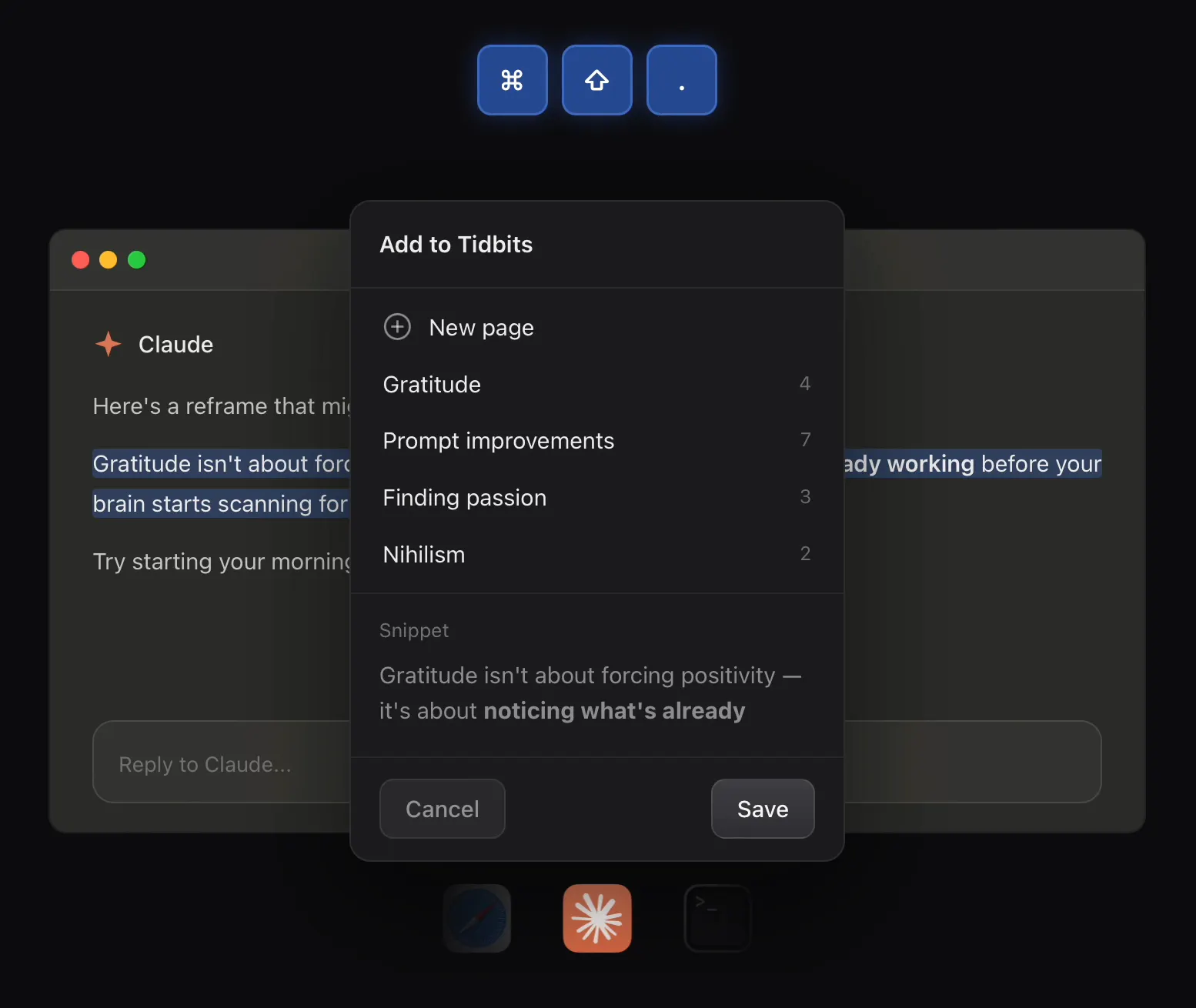1196x1008 pixels.
Task: Click the highlighted text 'working before your'
Action: pyautogui.click(x=994, y=463)
